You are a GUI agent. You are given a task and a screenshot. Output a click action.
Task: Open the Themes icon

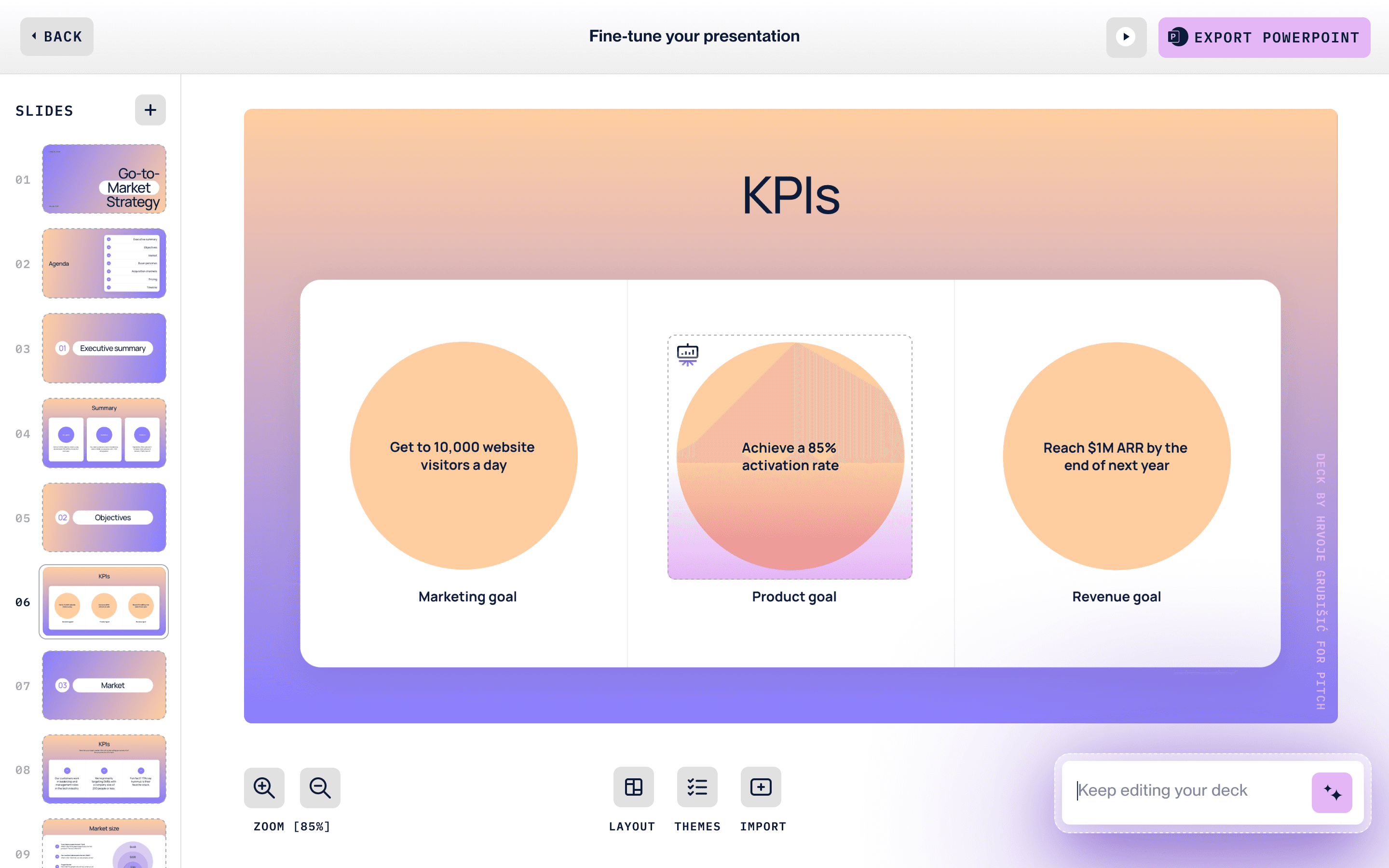697,787
